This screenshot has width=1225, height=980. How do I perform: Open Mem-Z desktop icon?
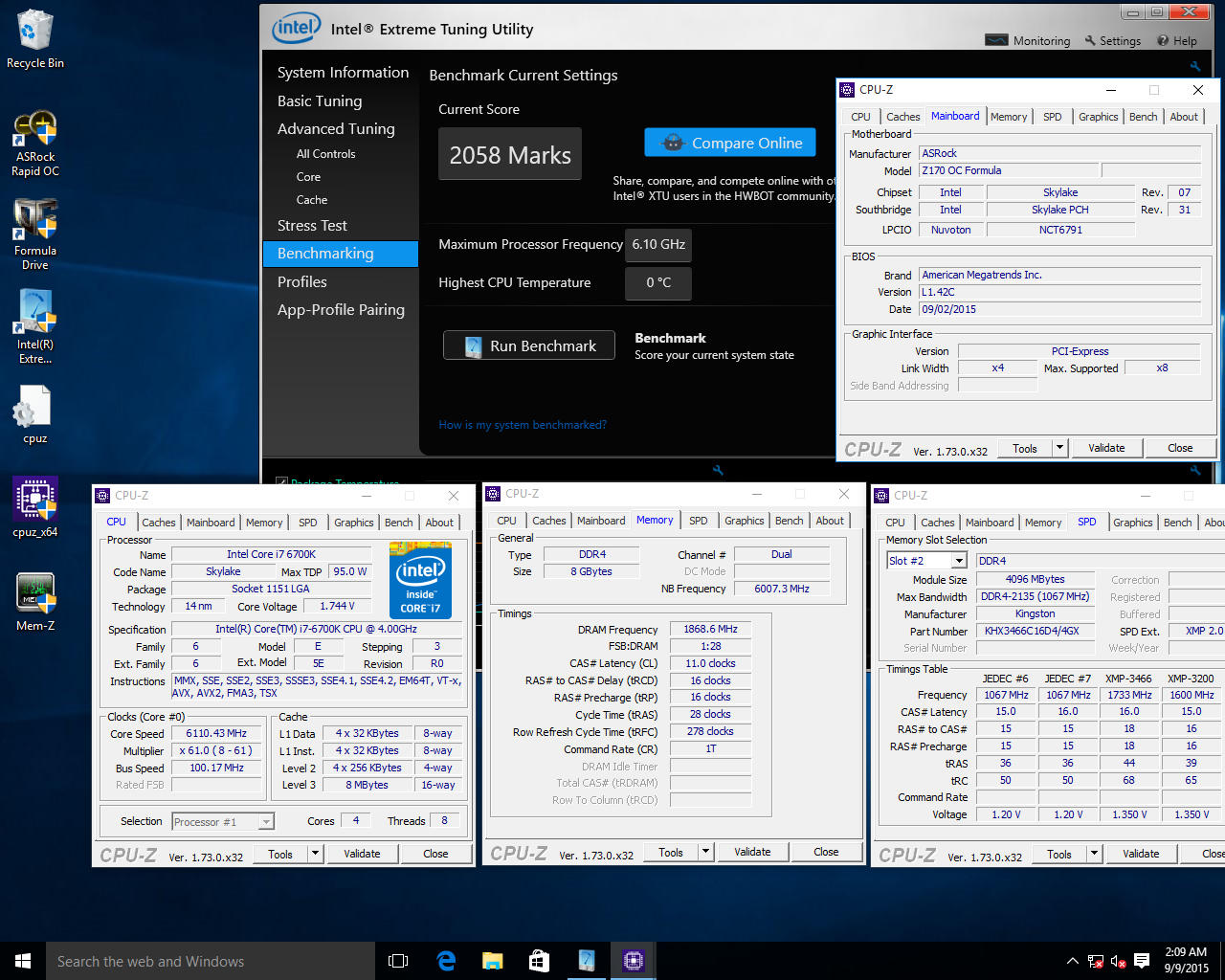35,602
